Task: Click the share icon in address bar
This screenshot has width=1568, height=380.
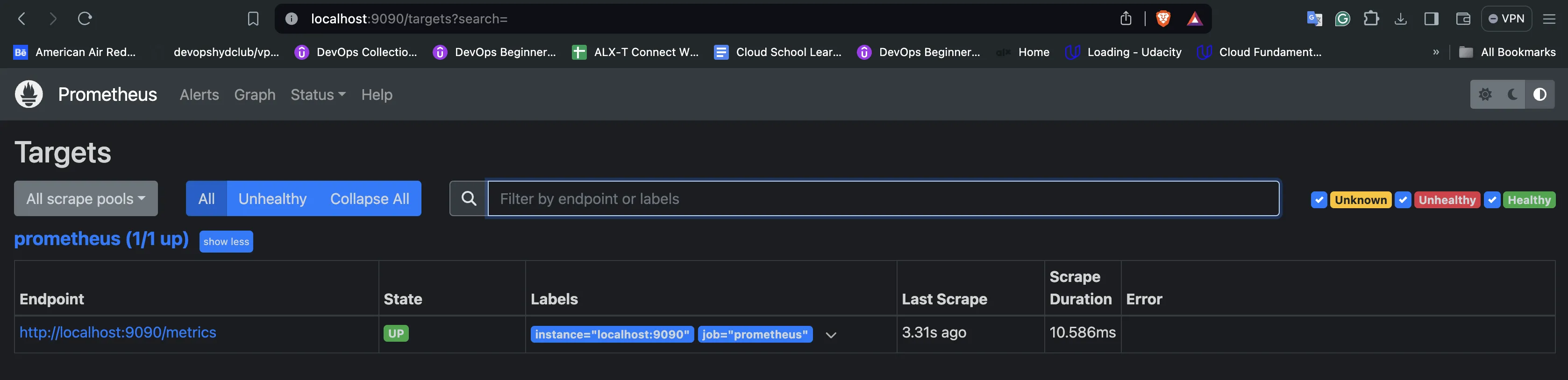Action: tap(1126, 19)
